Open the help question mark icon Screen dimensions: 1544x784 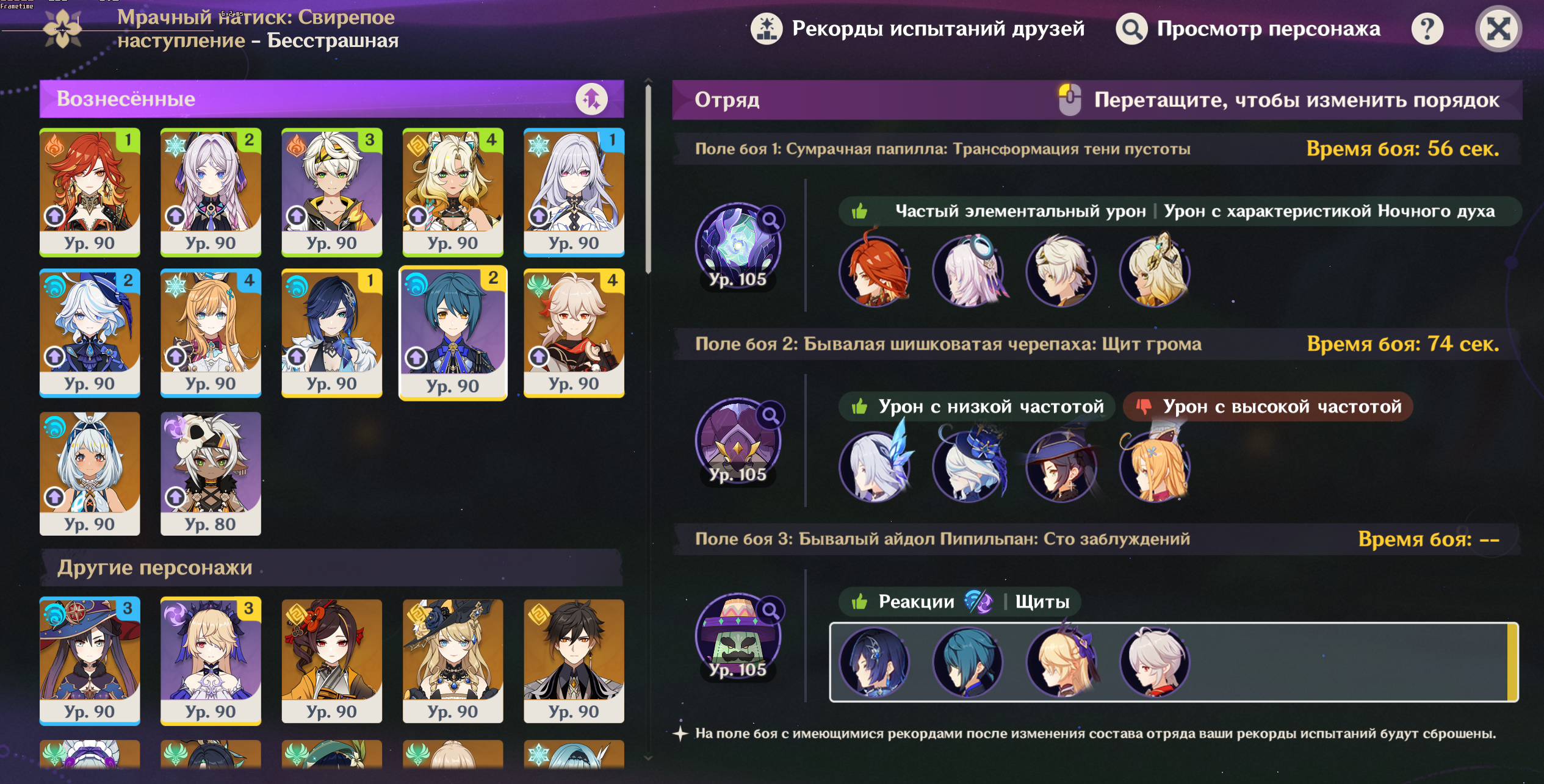[1427, 29]
